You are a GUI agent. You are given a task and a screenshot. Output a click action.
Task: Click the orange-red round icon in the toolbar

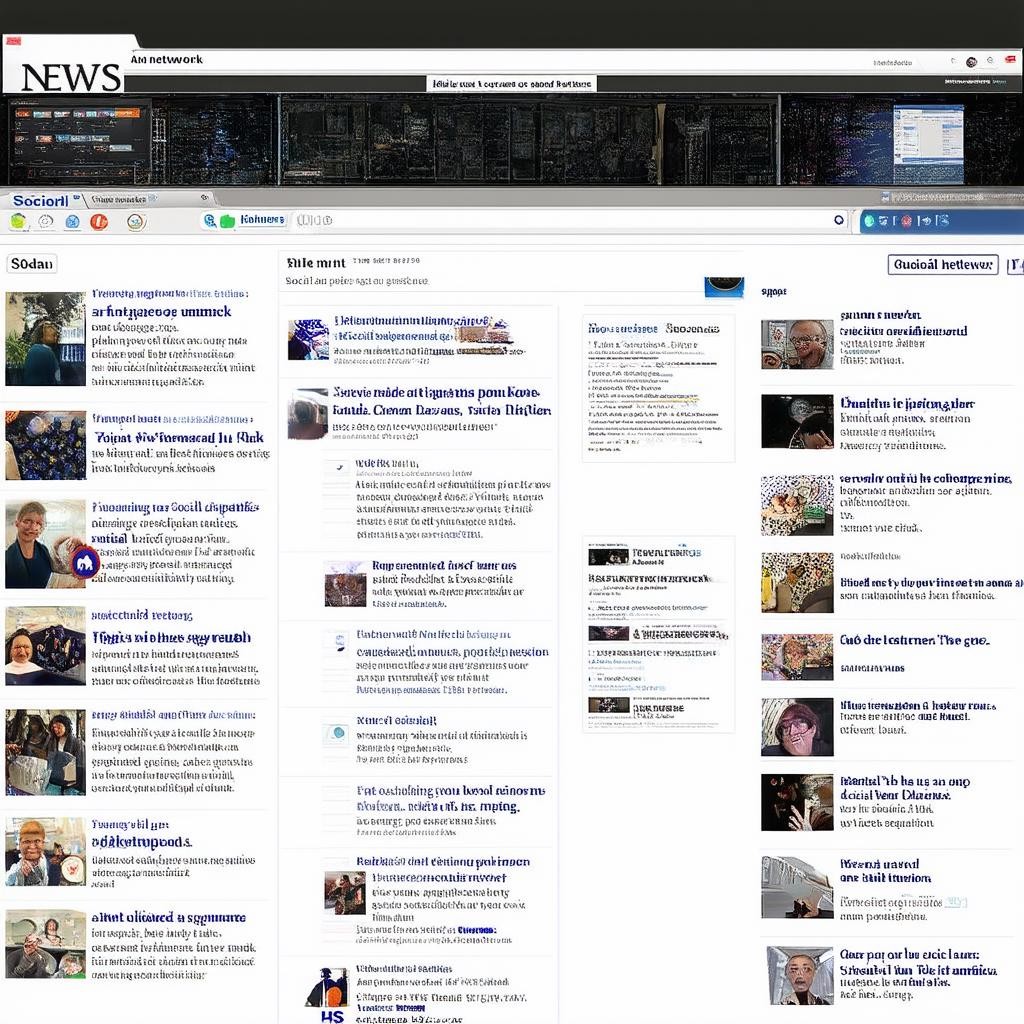[x=99, y=222]
